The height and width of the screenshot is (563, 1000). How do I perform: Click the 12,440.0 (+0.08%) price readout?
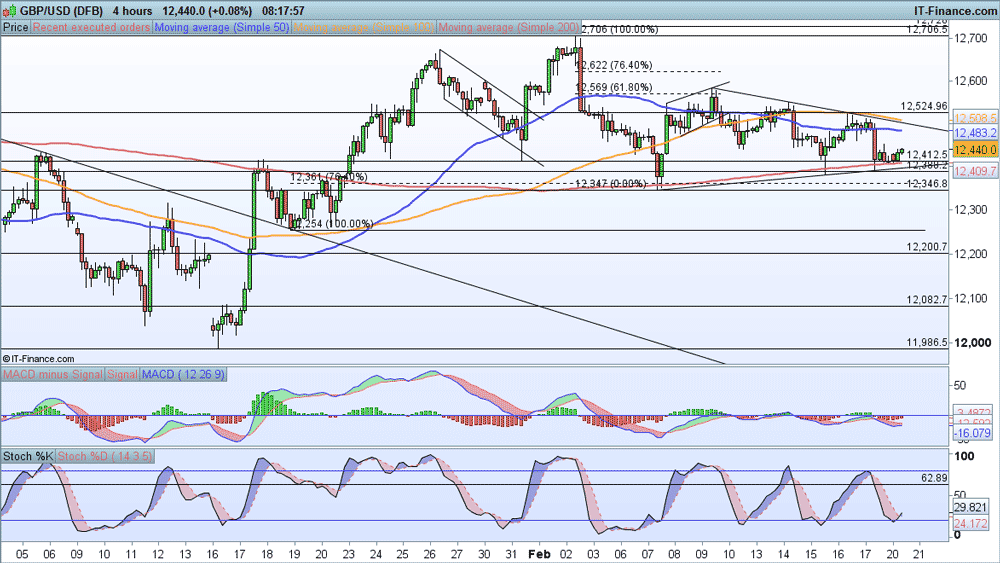pyautogui.click(x=207, y=11)
